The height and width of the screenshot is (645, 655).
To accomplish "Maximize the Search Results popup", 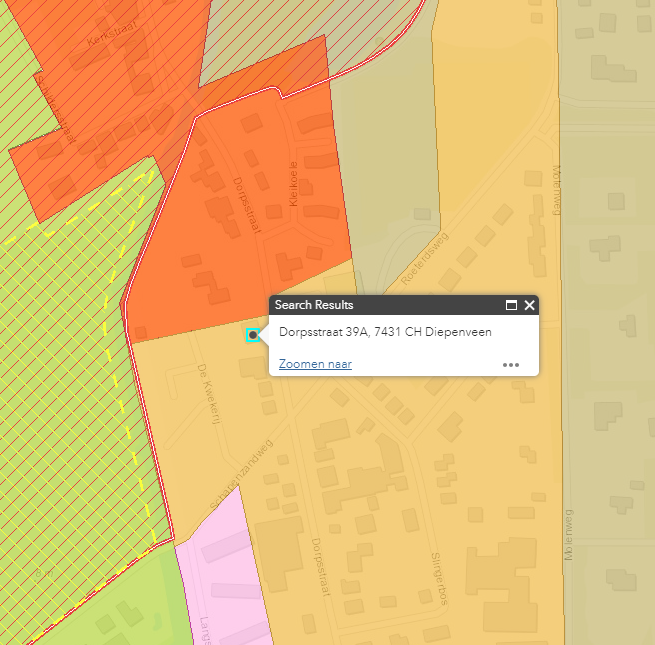I will click(511, 306).
